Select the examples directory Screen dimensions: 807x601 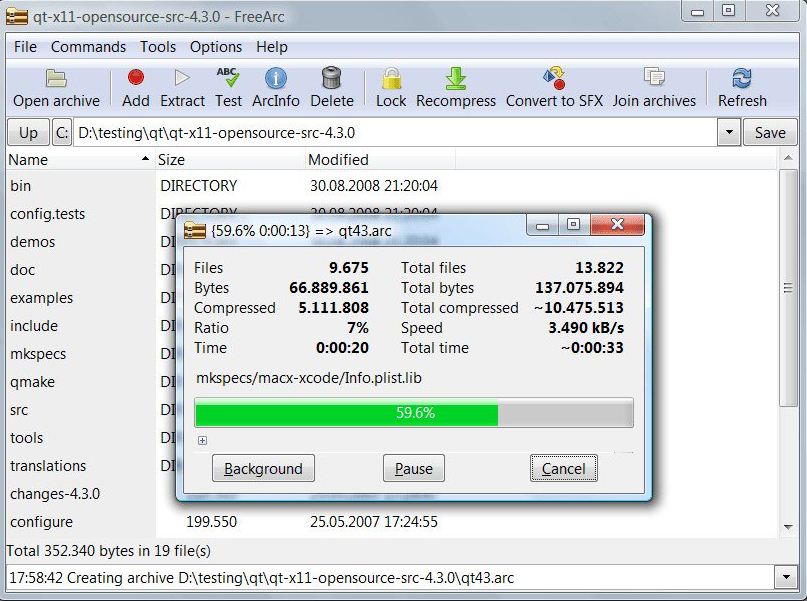pos(41,298)
